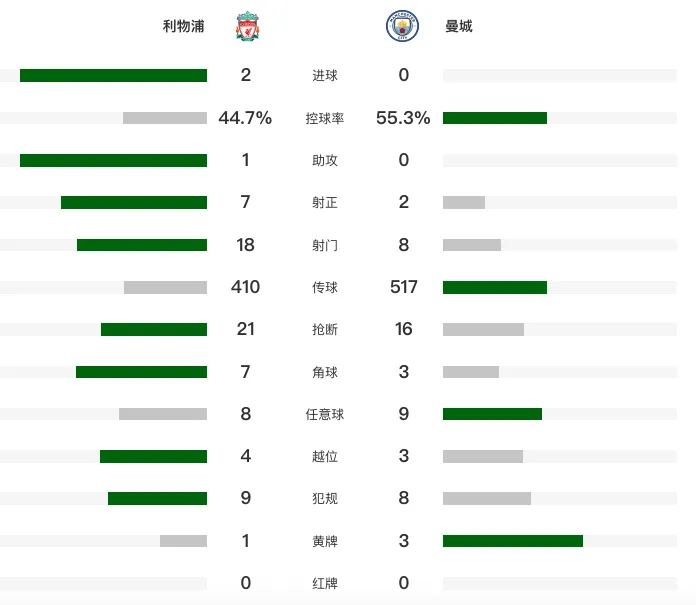Click the Liverpool club crest icon
This screenshot has height=605, width=696.
click(x=248, y=26)
